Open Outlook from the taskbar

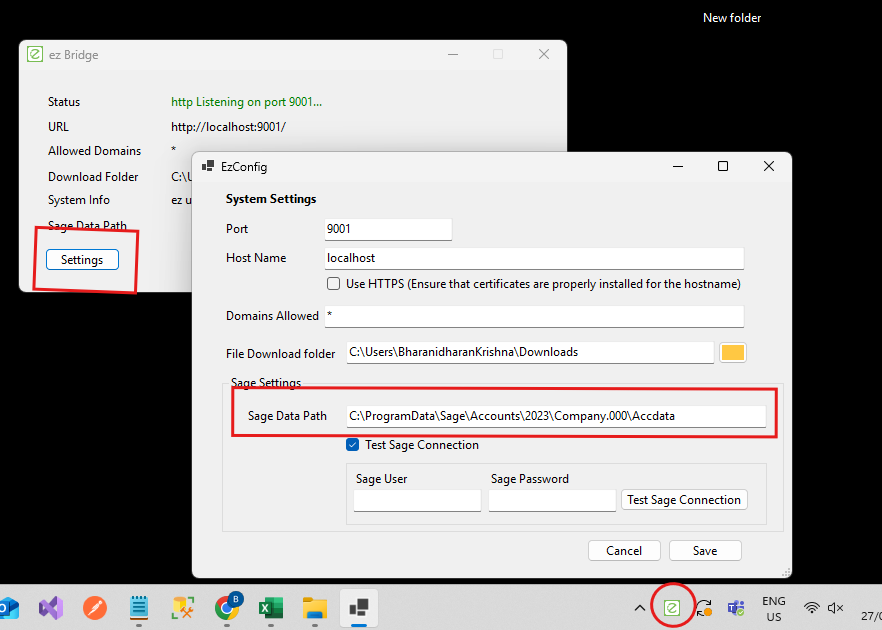tap(9, 608)
